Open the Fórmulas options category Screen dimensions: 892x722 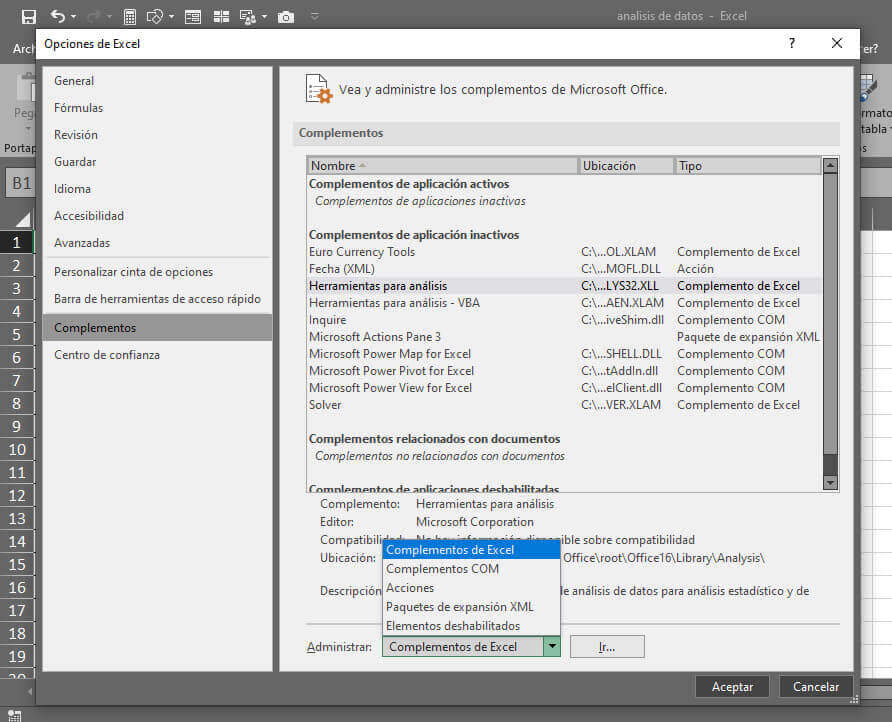tap(79, 108)
